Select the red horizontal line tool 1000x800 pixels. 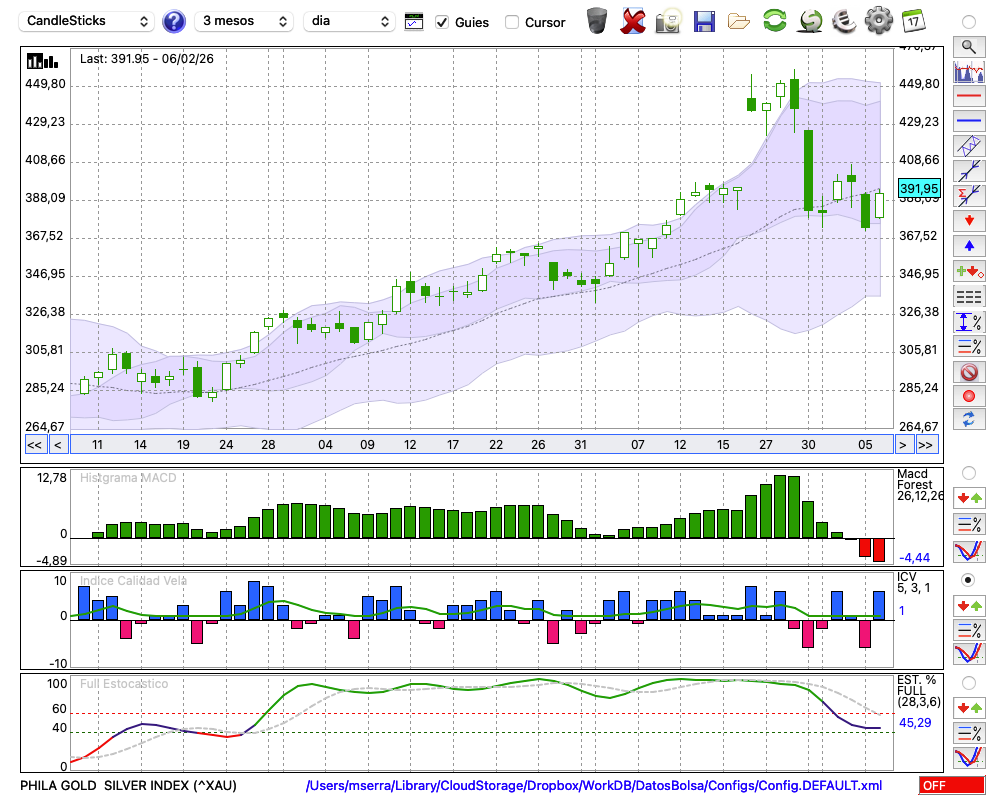coord(968,97)
